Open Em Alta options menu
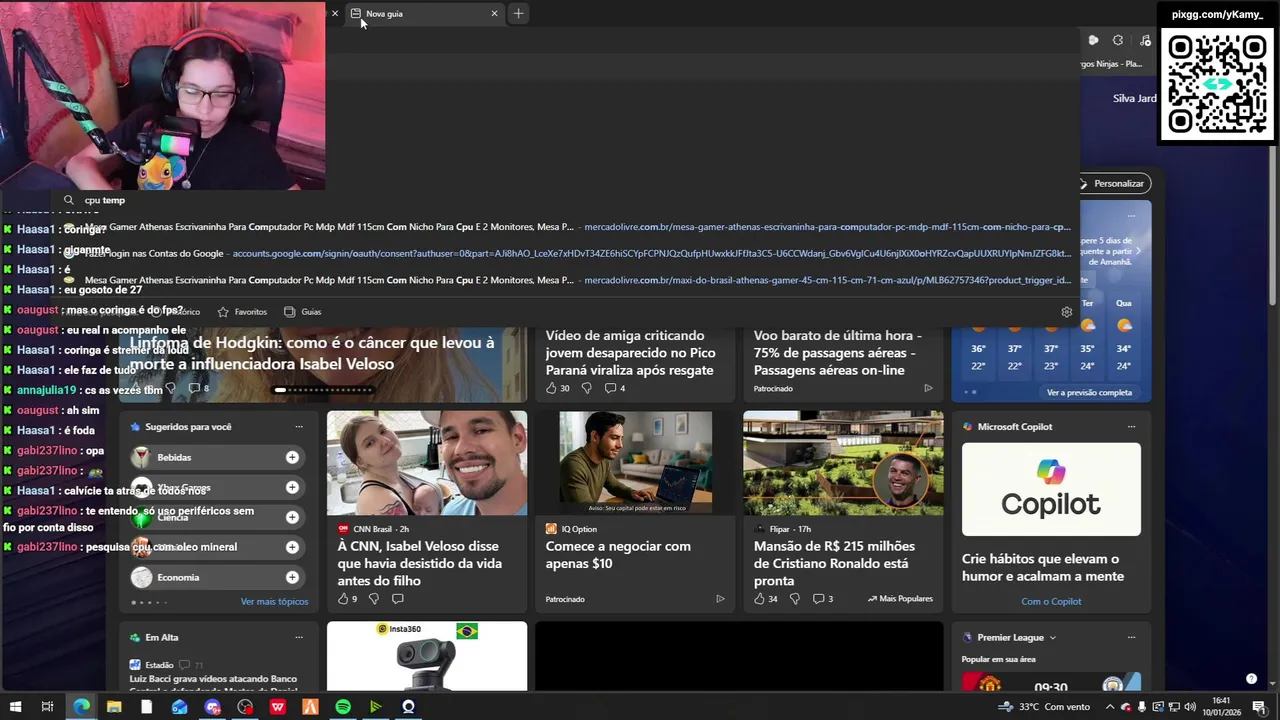 298,637
